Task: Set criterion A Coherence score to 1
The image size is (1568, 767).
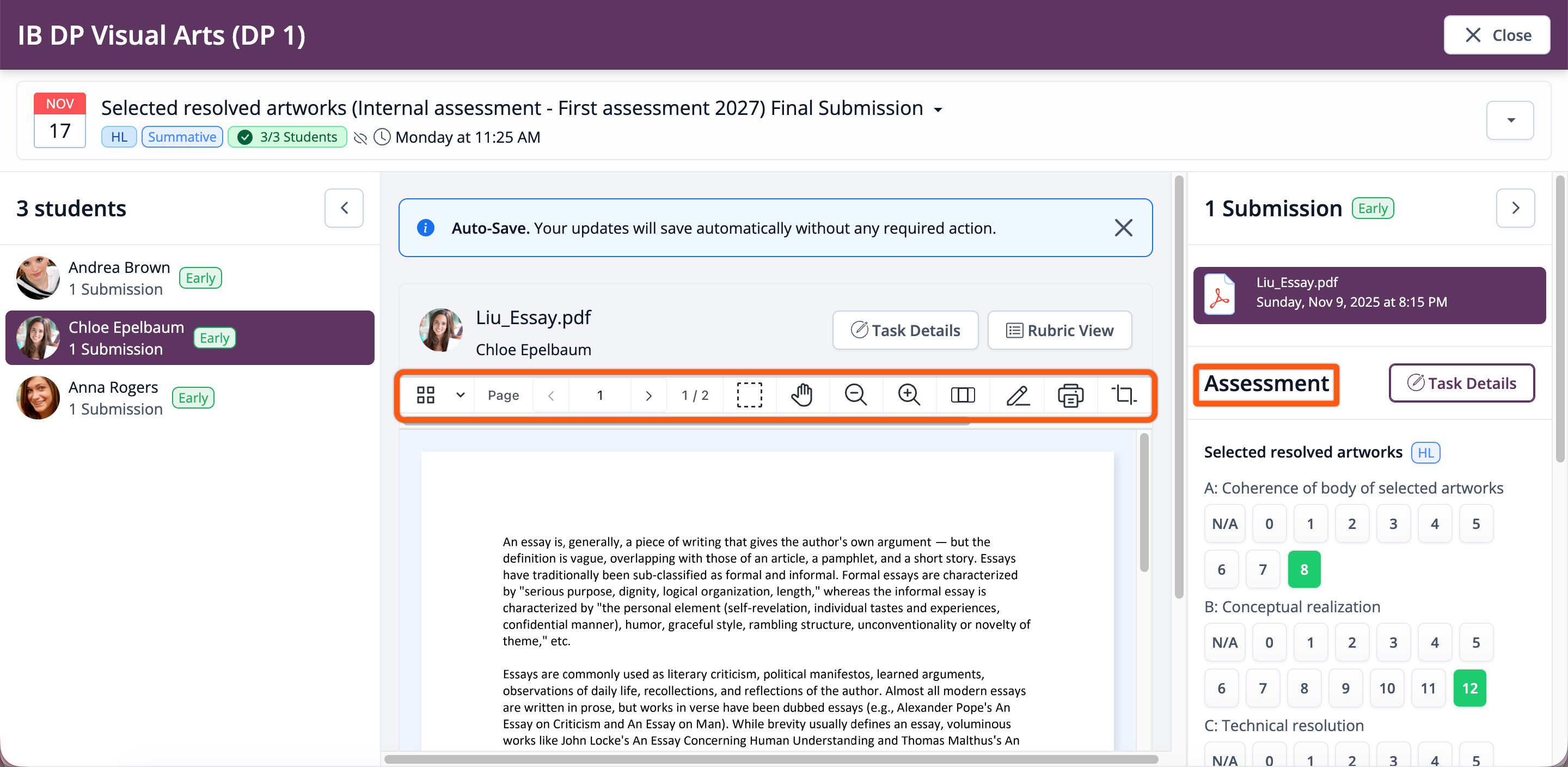Action: (x=1310, y=523)
